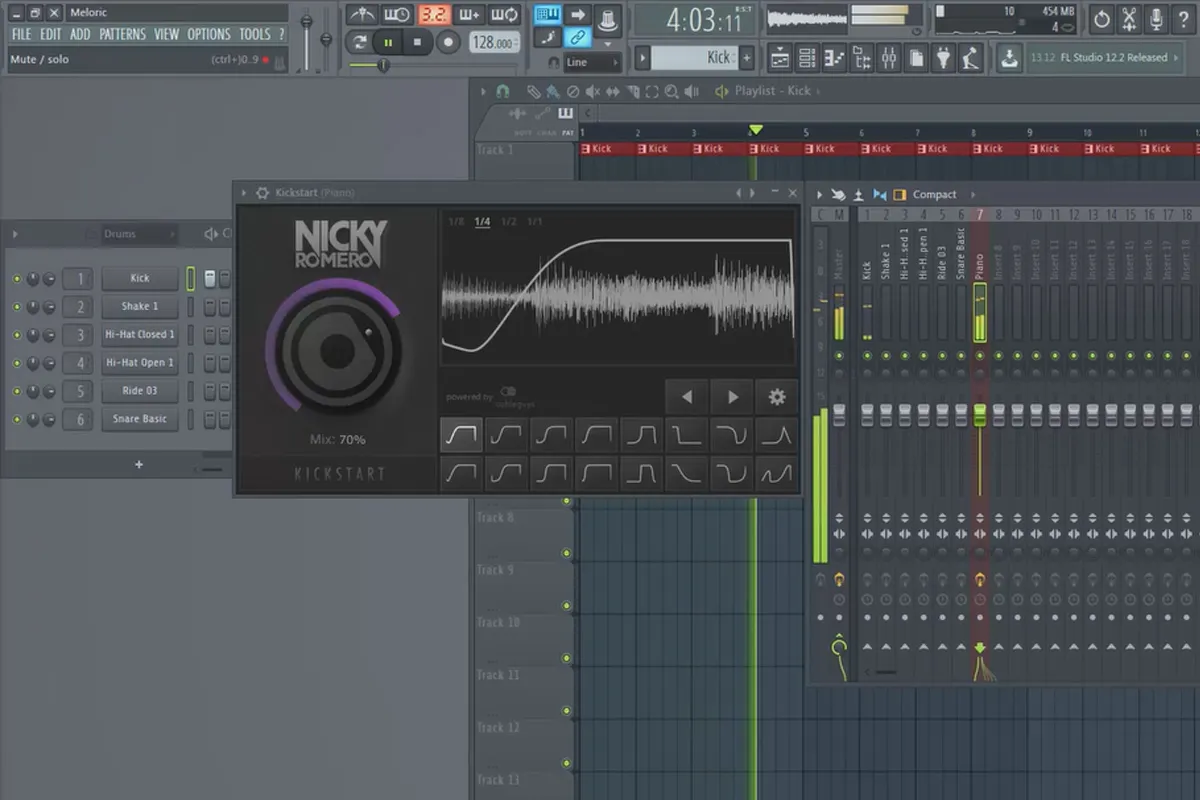Open the Kickstart plugin options gear in title bar
This screenshot has height=800, width=1200.
(262, 193)
